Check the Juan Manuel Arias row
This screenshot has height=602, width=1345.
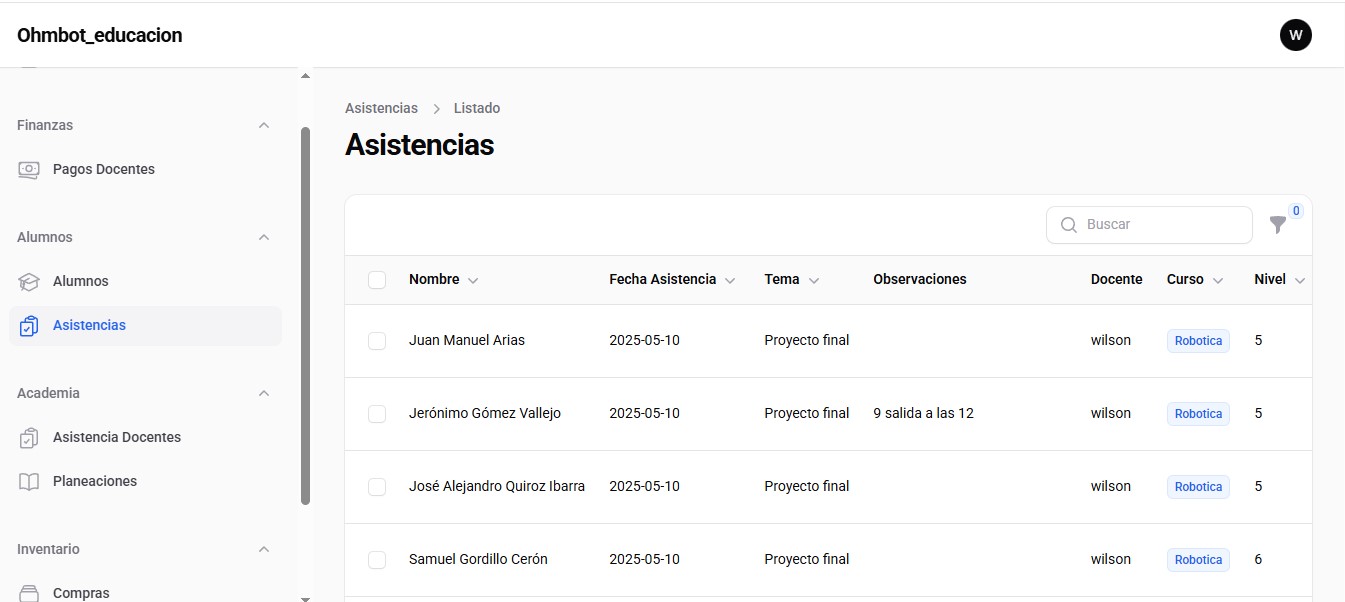coord(377,341)
